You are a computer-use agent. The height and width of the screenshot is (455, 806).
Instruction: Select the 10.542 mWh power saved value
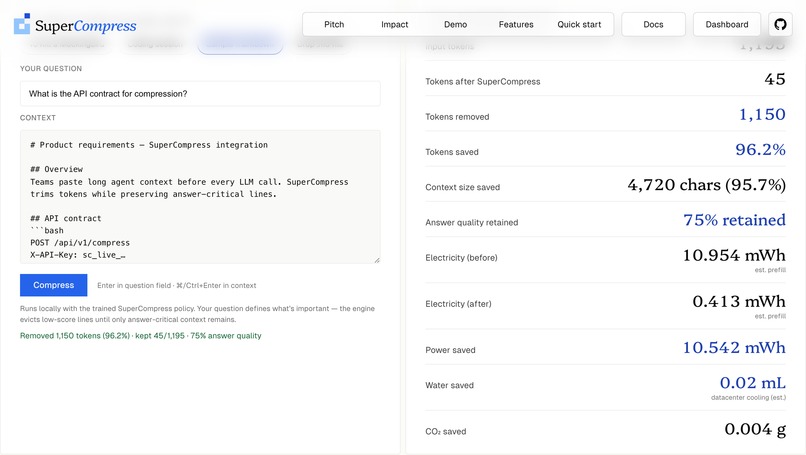pyautogui.click(x=734, y=348)
